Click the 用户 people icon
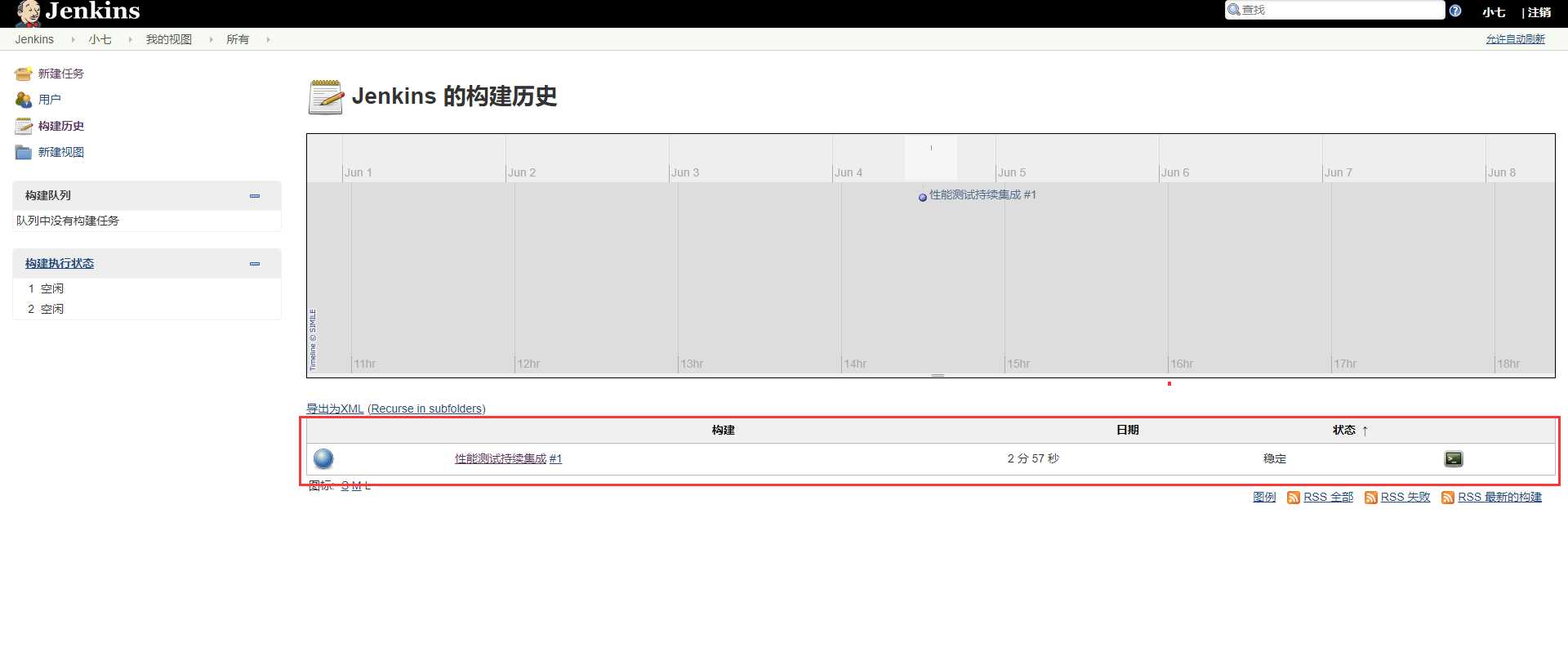The image size is (1568, 661). [23, 100]
